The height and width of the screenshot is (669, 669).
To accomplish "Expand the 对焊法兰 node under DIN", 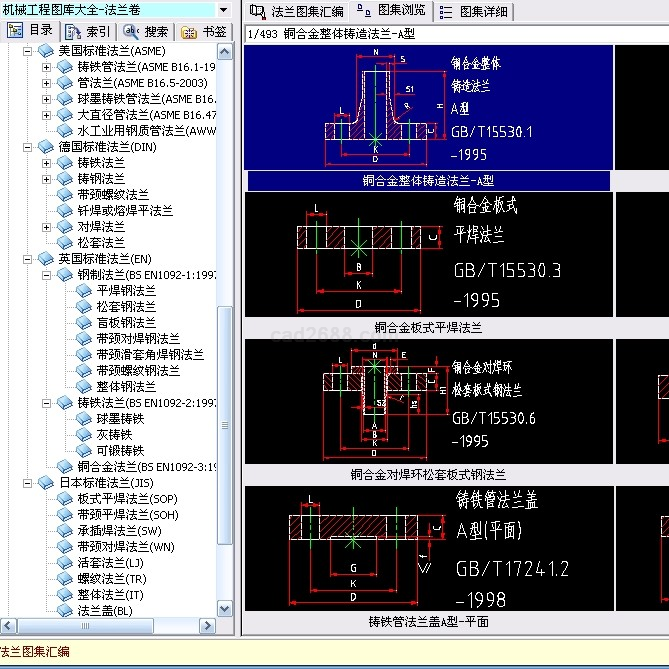I will (x=47, y=227).
